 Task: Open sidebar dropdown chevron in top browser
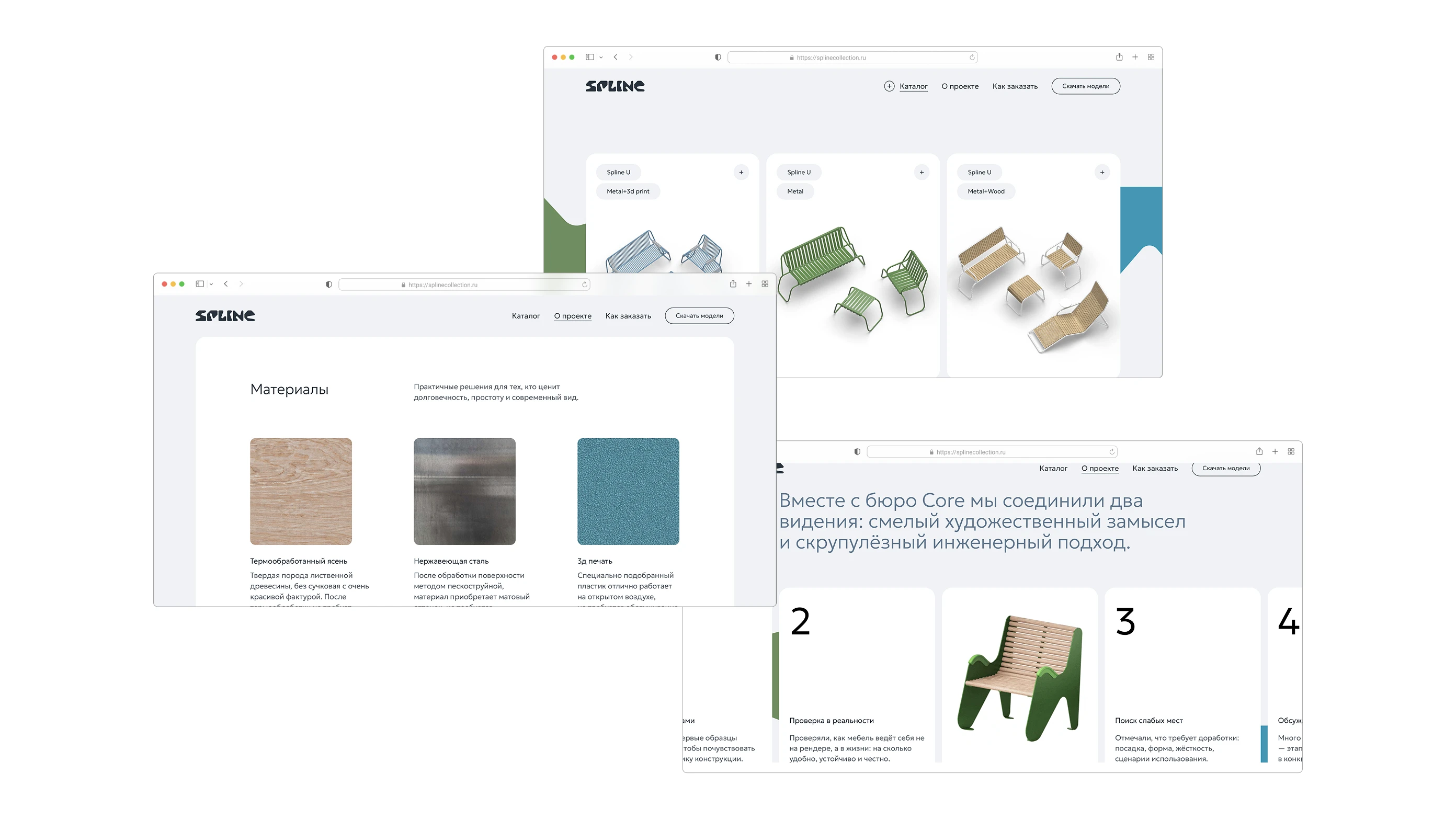click(601, 58)
